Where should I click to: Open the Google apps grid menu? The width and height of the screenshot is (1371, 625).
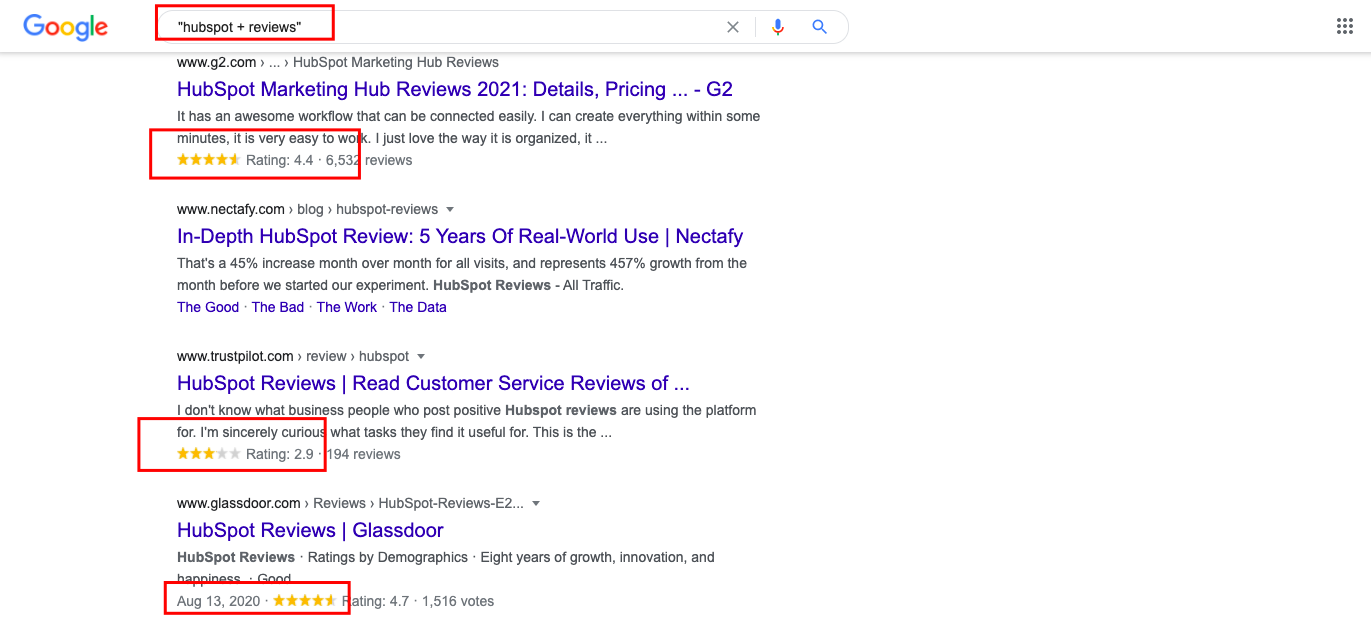coord(1345,27)
